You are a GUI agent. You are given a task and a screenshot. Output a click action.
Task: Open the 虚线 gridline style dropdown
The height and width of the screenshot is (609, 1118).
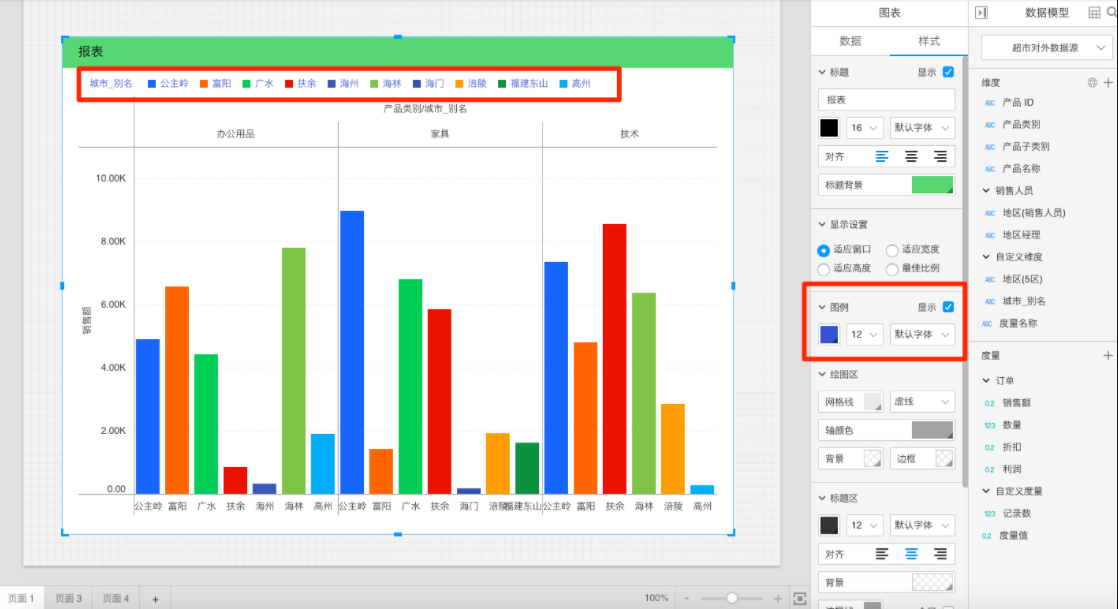tap(922, 402)
